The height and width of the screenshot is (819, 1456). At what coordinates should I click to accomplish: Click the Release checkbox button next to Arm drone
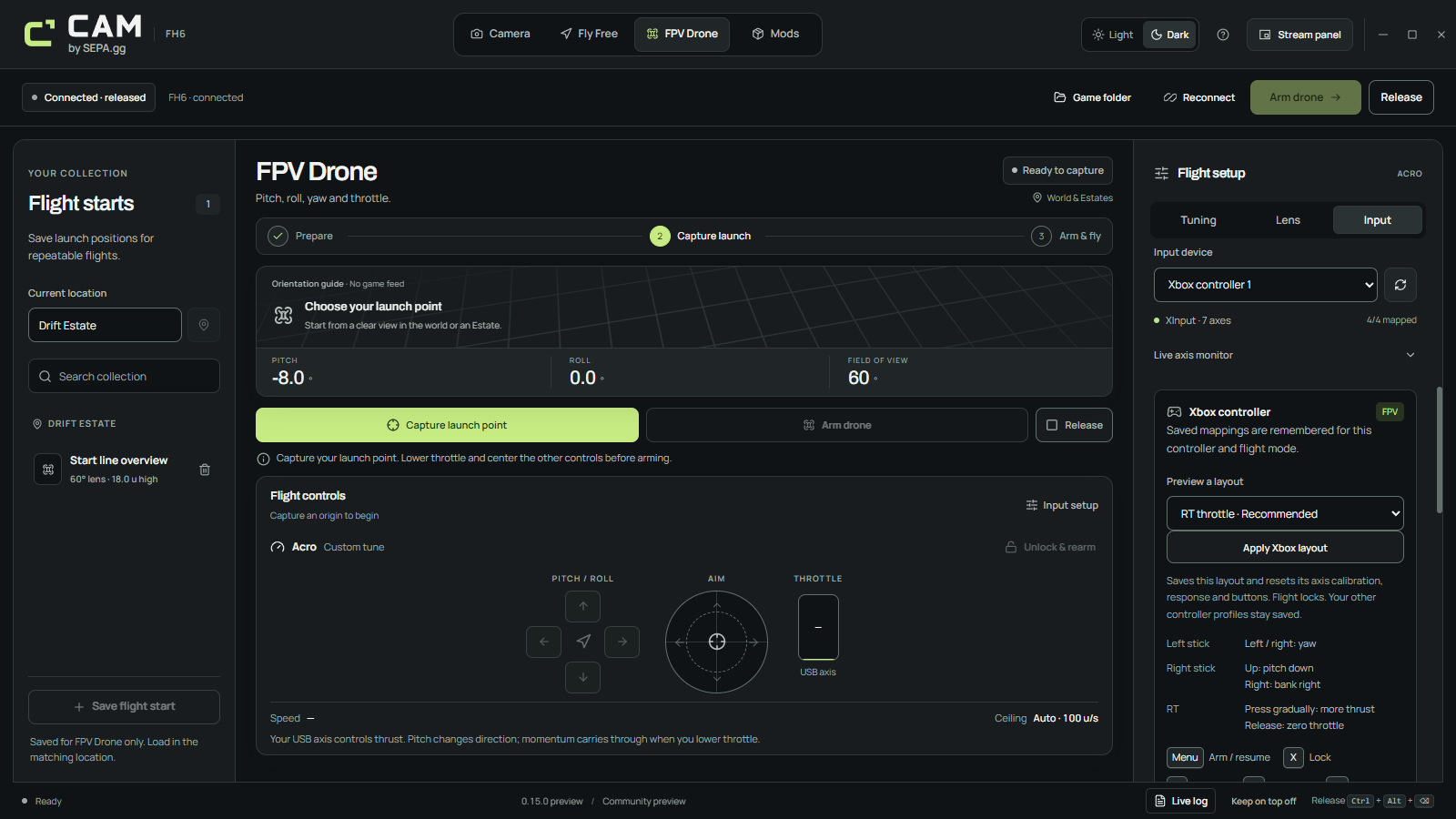(x=1074, y=425)
